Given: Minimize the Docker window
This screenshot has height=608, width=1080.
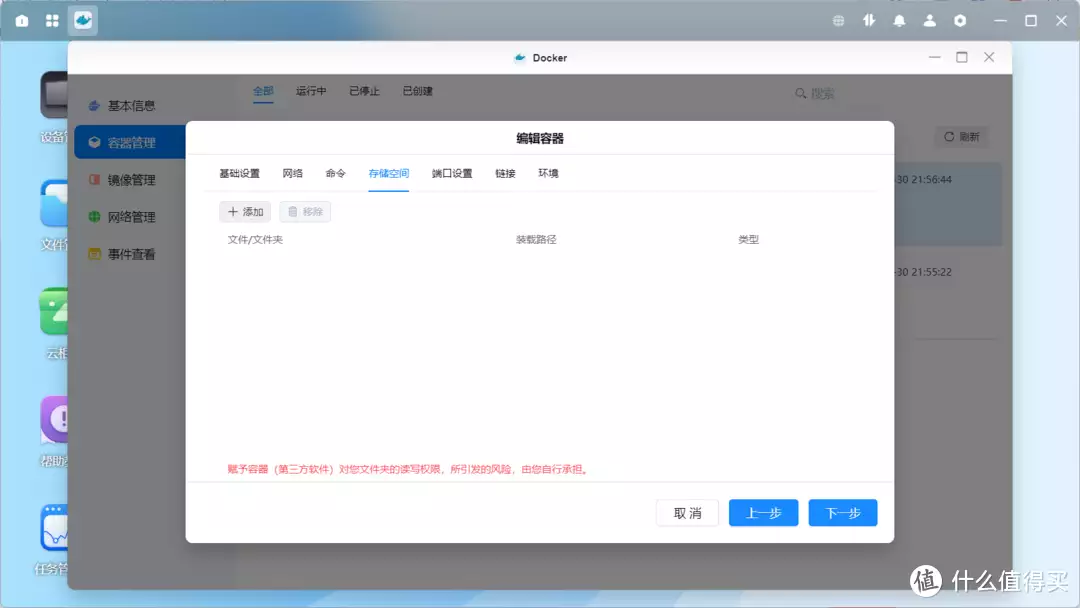Looking at the screenshot, I should (935, 57).
